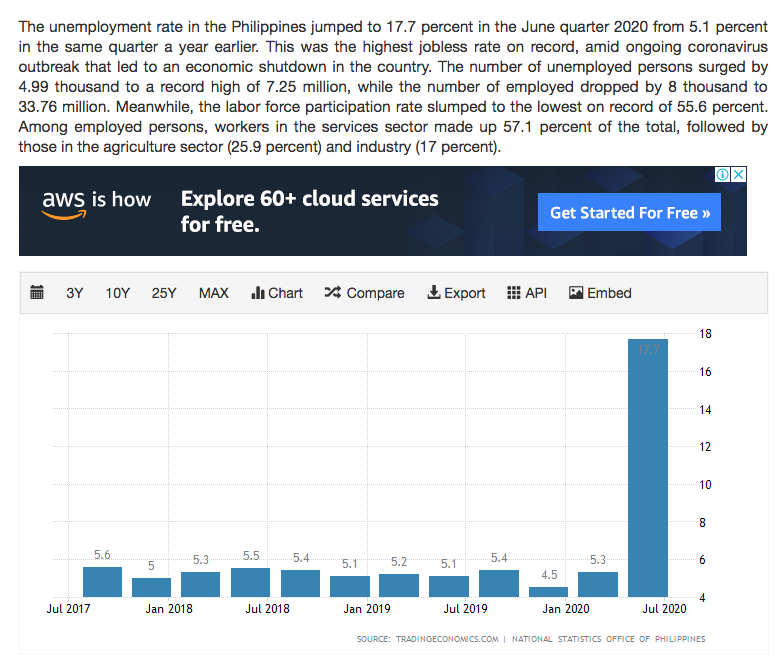Open the Export data option
777x655 pixels.
click(456, 293)
